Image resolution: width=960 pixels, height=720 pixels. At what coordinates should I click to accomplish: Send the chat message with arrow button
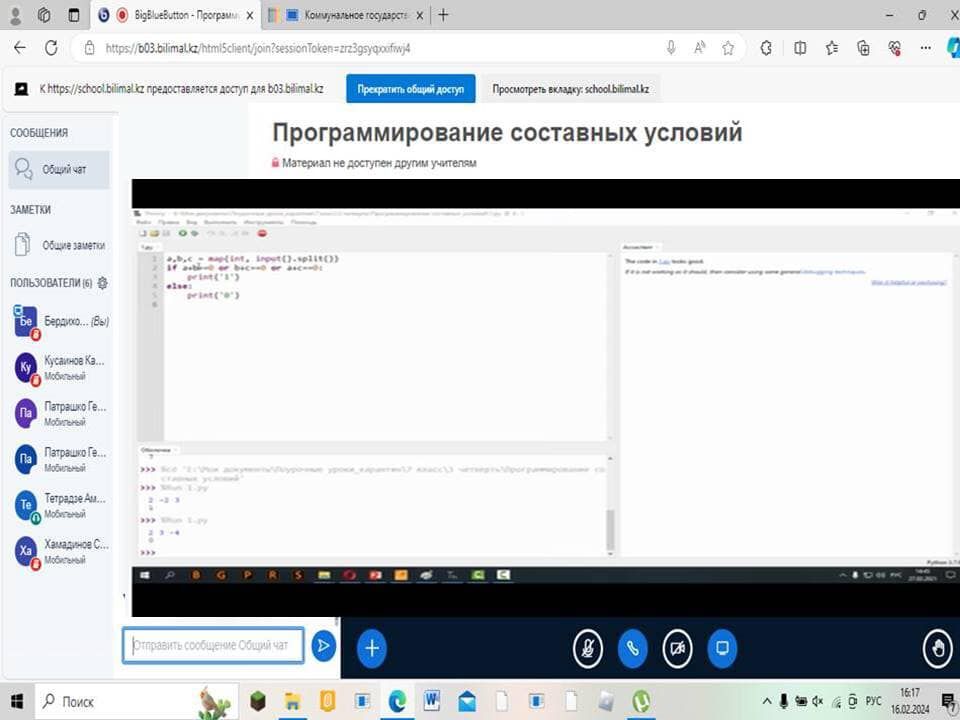pos(323,646)
